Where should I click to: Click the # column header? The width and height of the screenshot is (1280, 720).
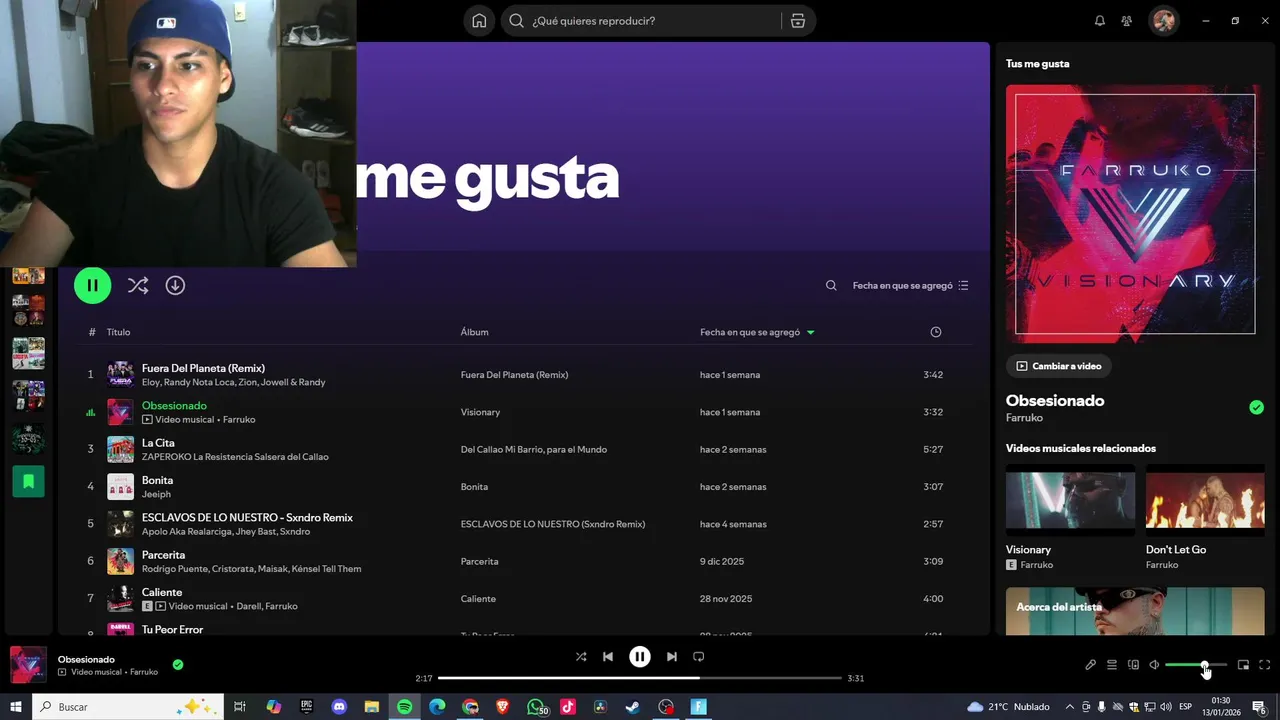[92, 332]
